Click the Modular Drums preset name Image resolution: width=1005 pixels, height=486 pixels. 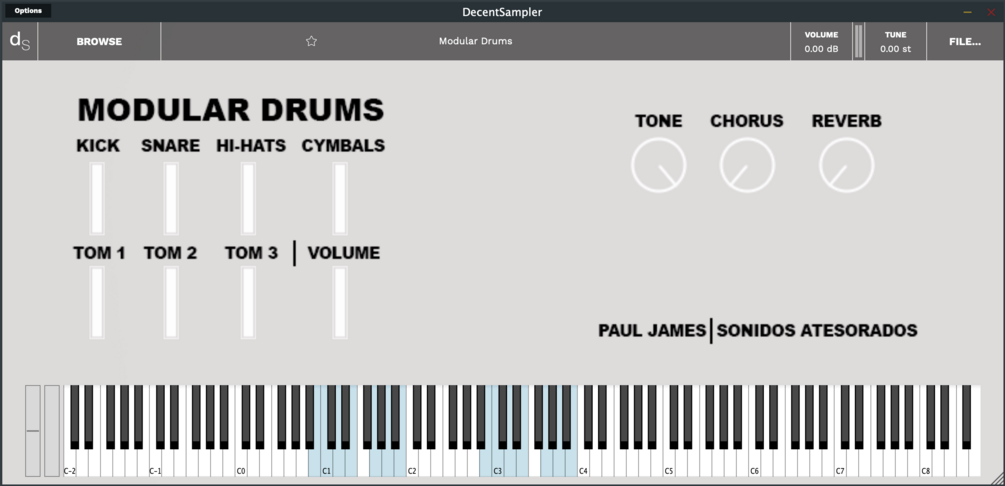click(x=476, y=41)
